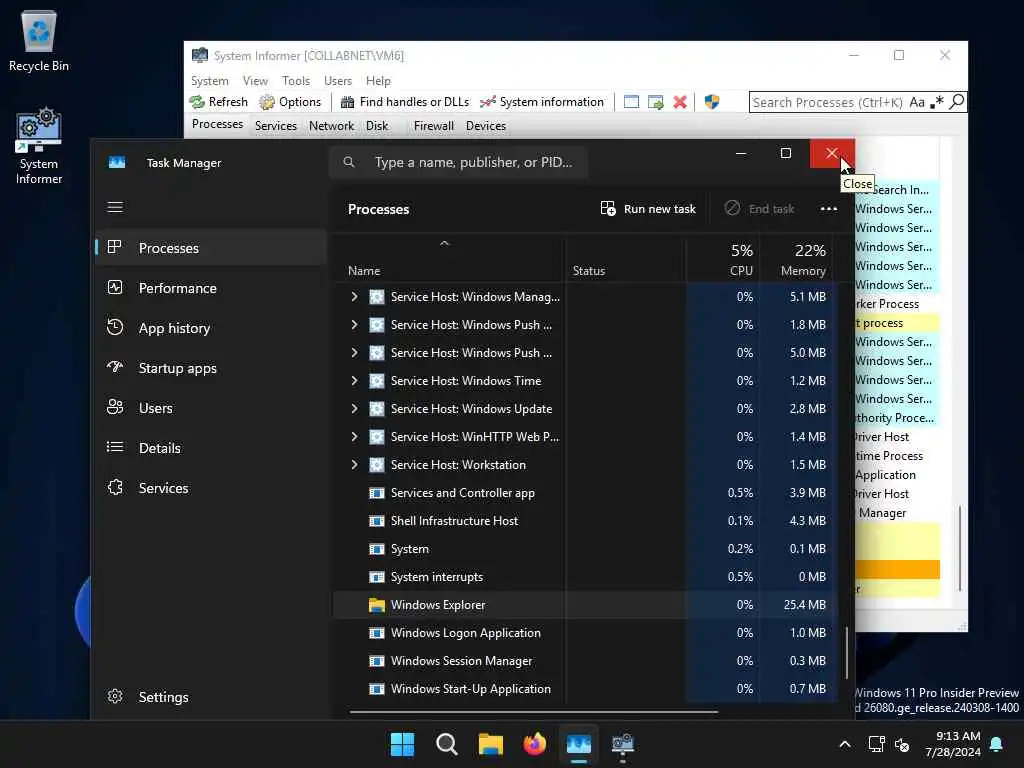This screenshot has width=1024, height=768.
Task: Open Help menu in System Informer
Action: (378, 81)
